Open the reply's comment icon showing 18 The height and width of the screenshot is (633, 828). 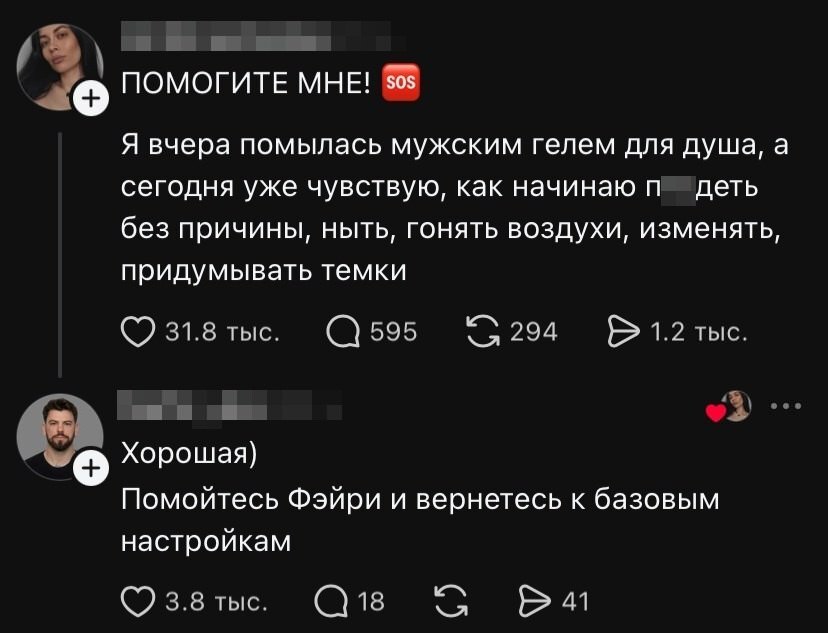(x=329, y=601)
